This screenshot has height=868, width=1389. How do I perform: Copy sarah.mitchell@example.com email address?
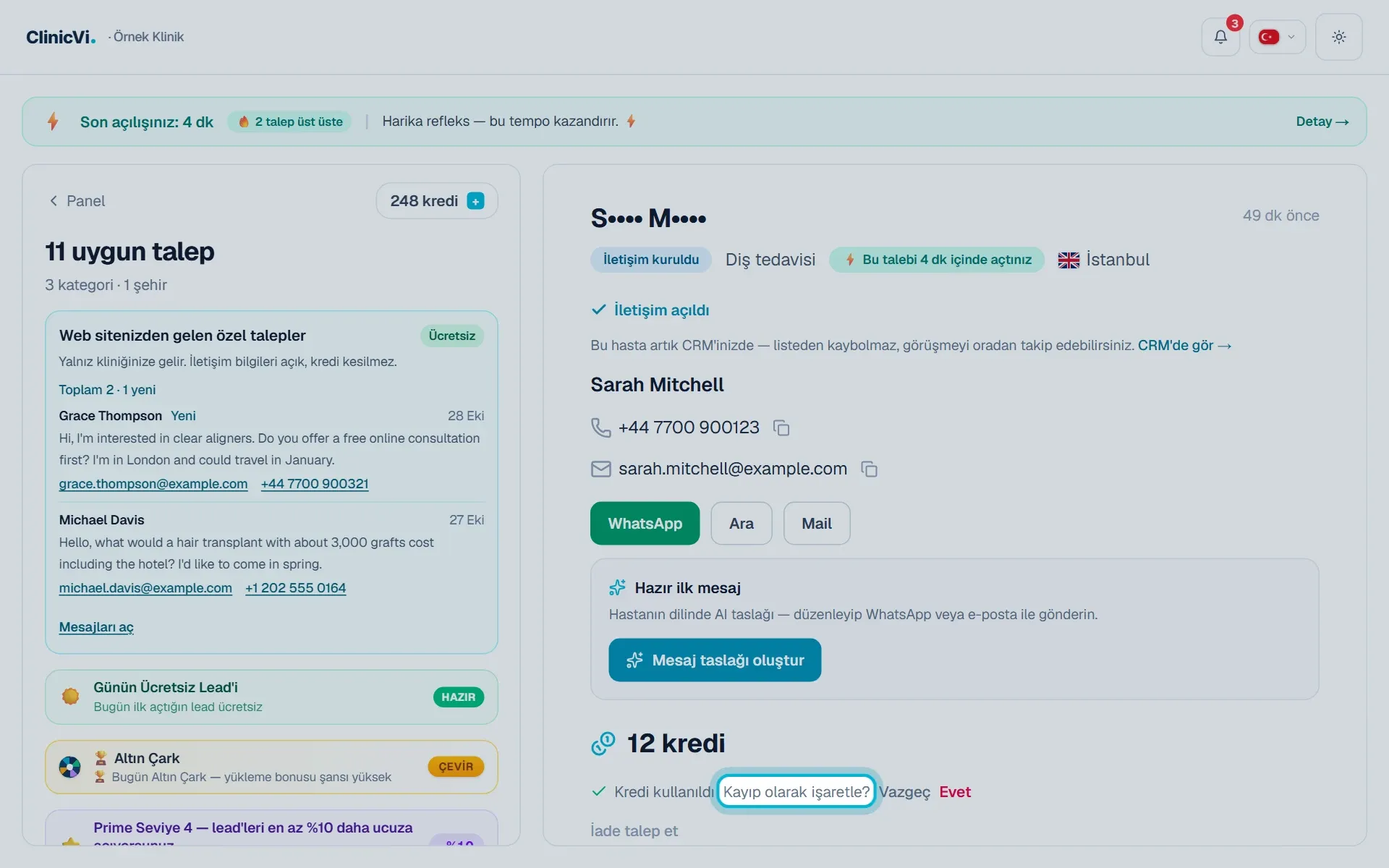869,469
